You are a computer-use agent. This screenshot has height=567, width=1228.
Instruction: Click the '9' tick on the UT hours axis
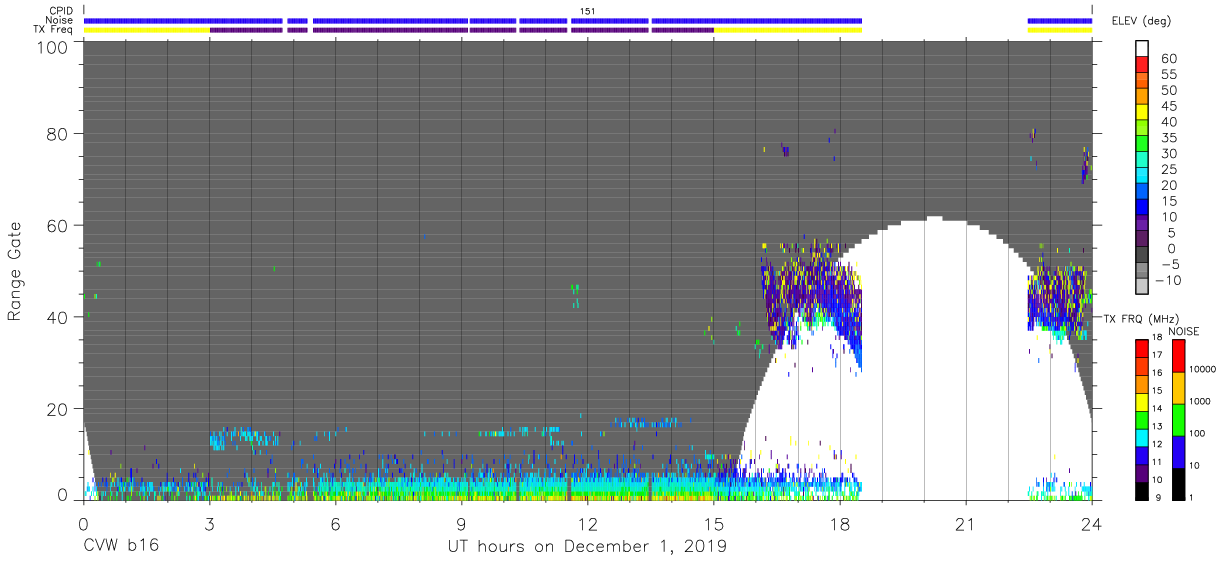pyautogui.click(x=461, y=523)
